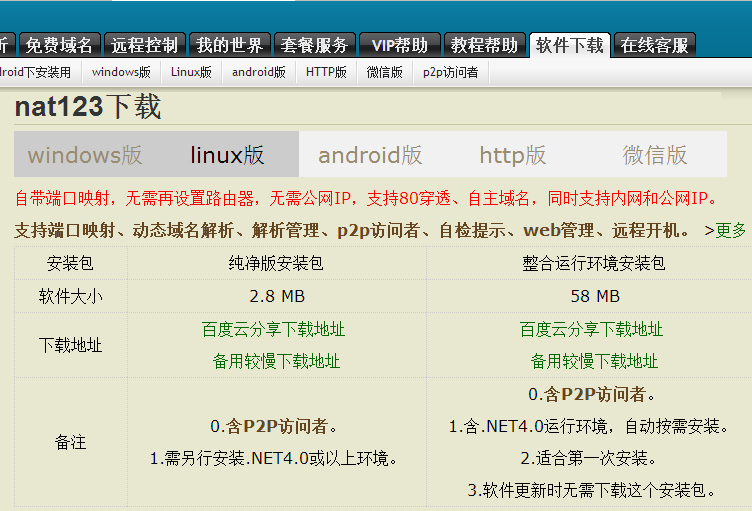Click the 下载地址 row label
The width and height of the screenshot is (752, 511).
pyautogui.click(x=70, y=345)
